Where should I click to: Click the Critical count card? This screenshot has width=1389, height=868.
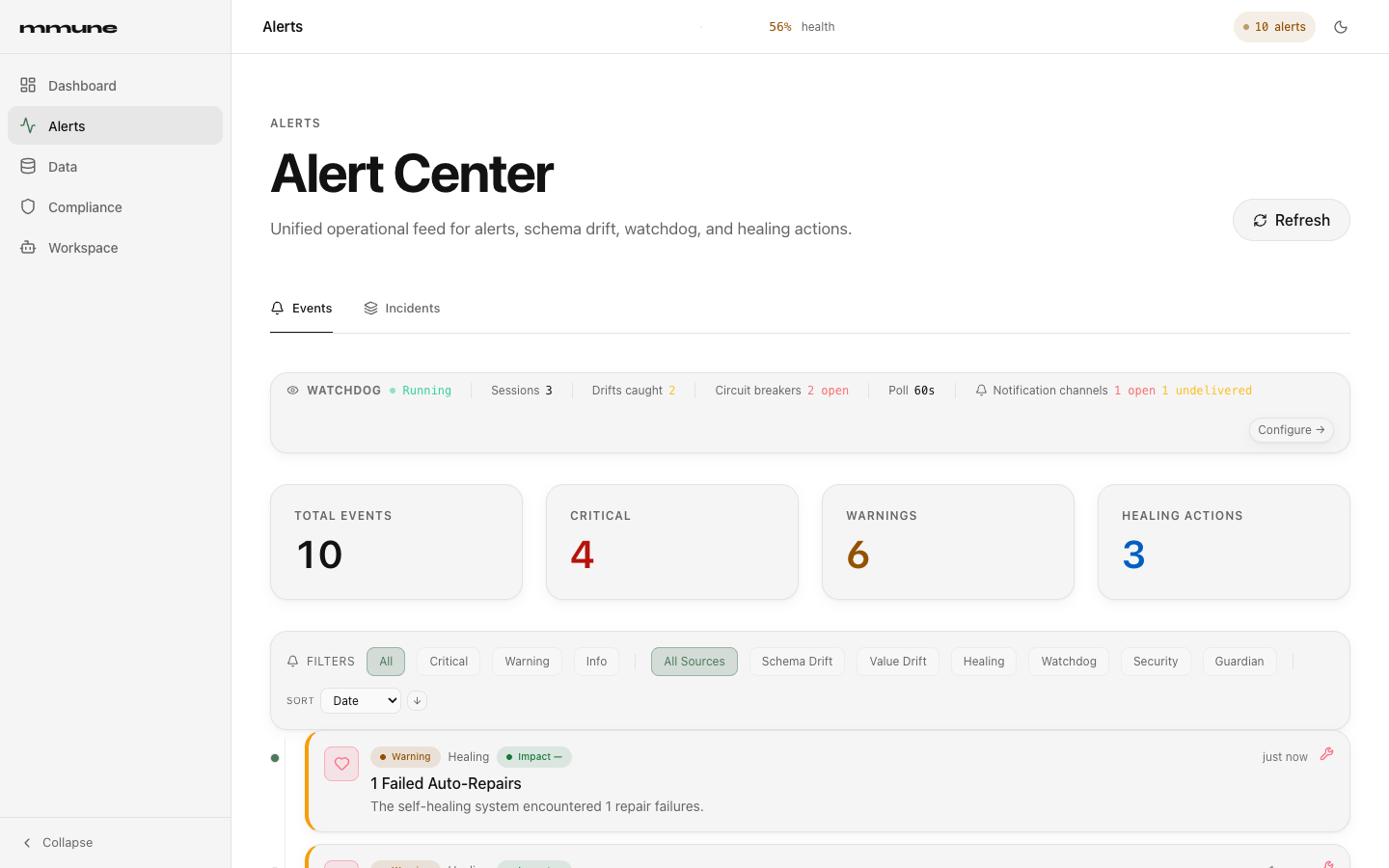[x=672, y=542]
